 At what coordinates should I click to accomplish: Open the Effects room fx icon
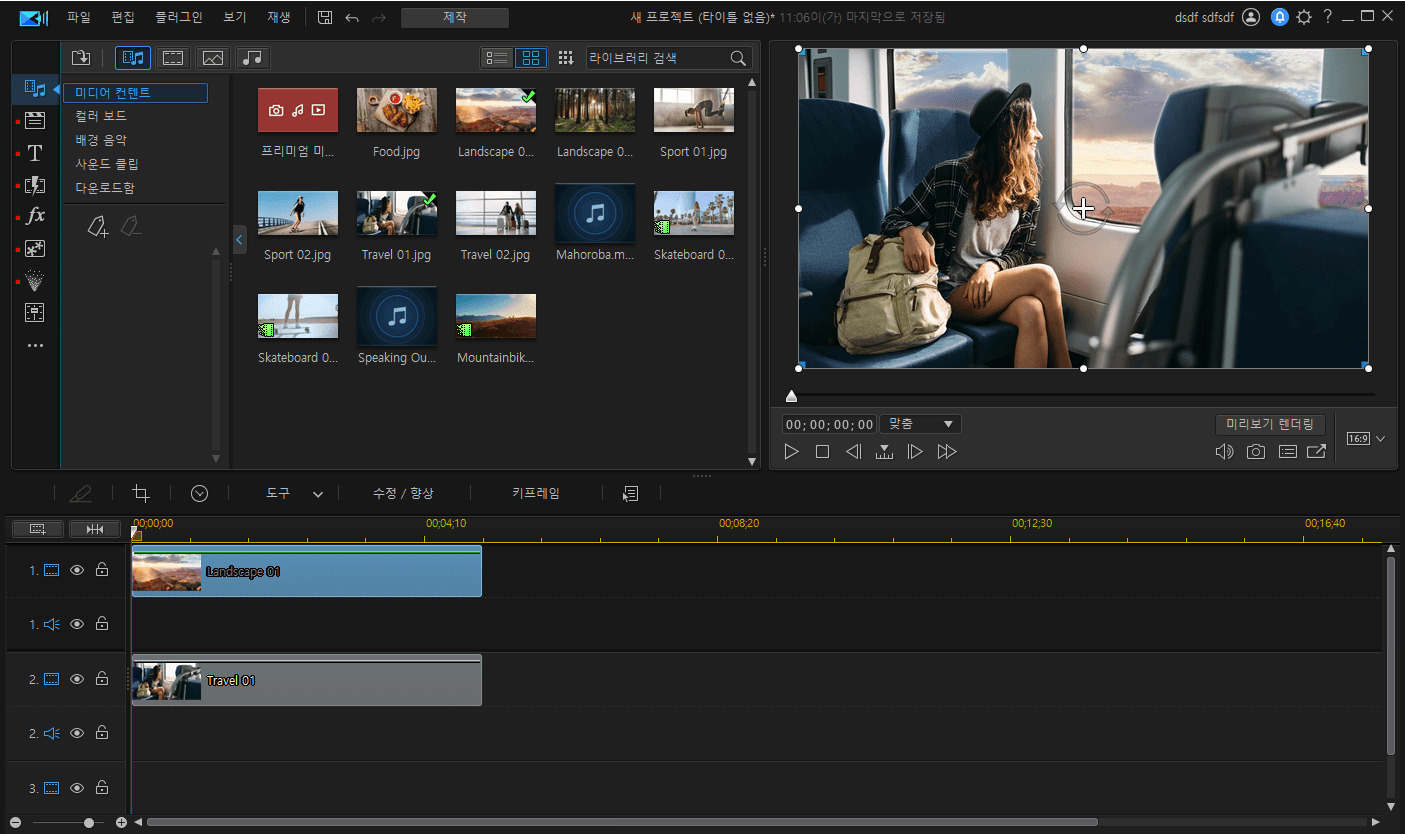[35, 216]
